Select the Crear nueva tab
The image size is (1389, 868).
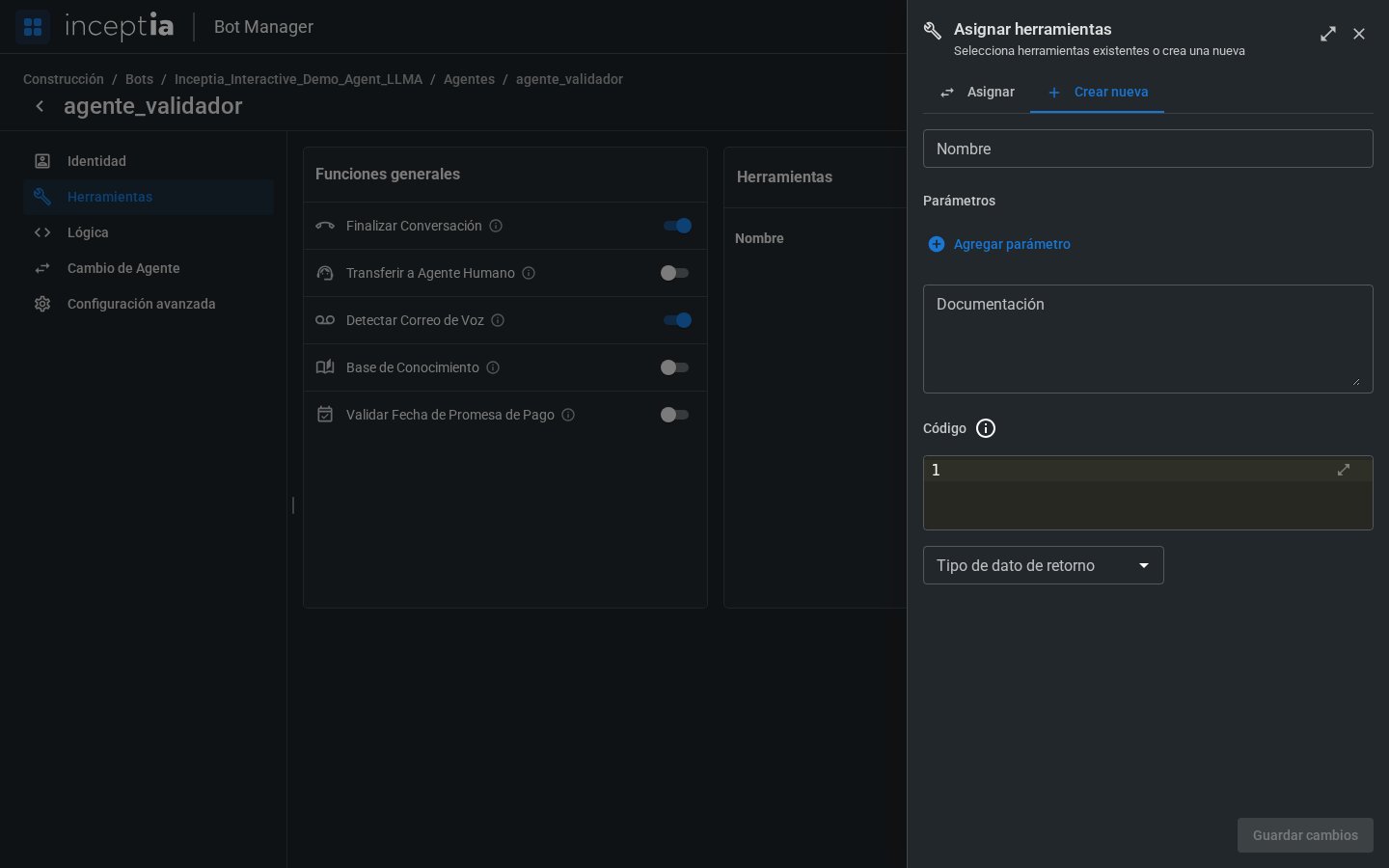tap(1097, 92)
